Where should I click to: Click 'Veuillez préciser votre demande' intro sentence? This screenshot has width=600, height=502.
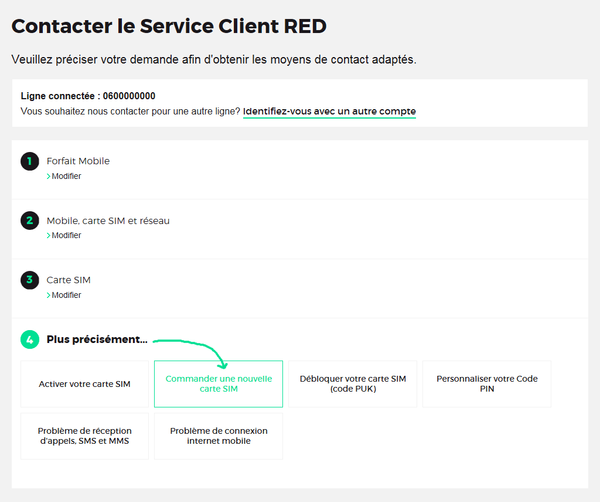point(214,60)
